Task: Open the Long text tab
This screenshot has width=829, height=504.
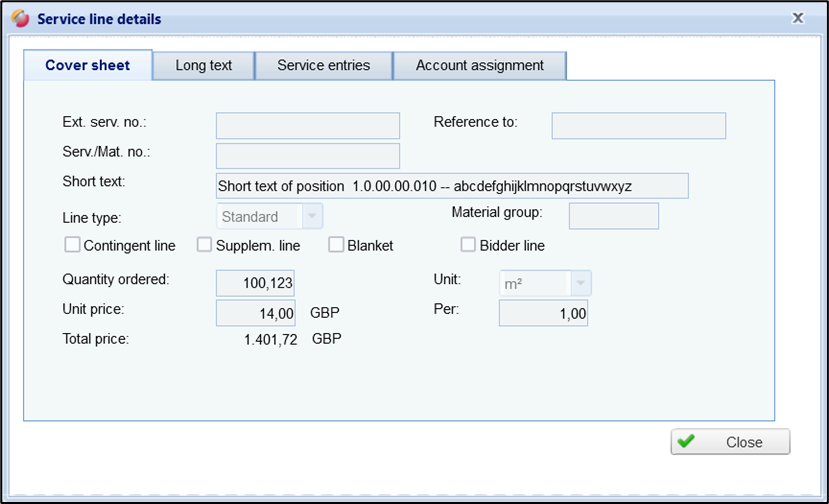Action: pyautogui.click(x=203, y=65)
